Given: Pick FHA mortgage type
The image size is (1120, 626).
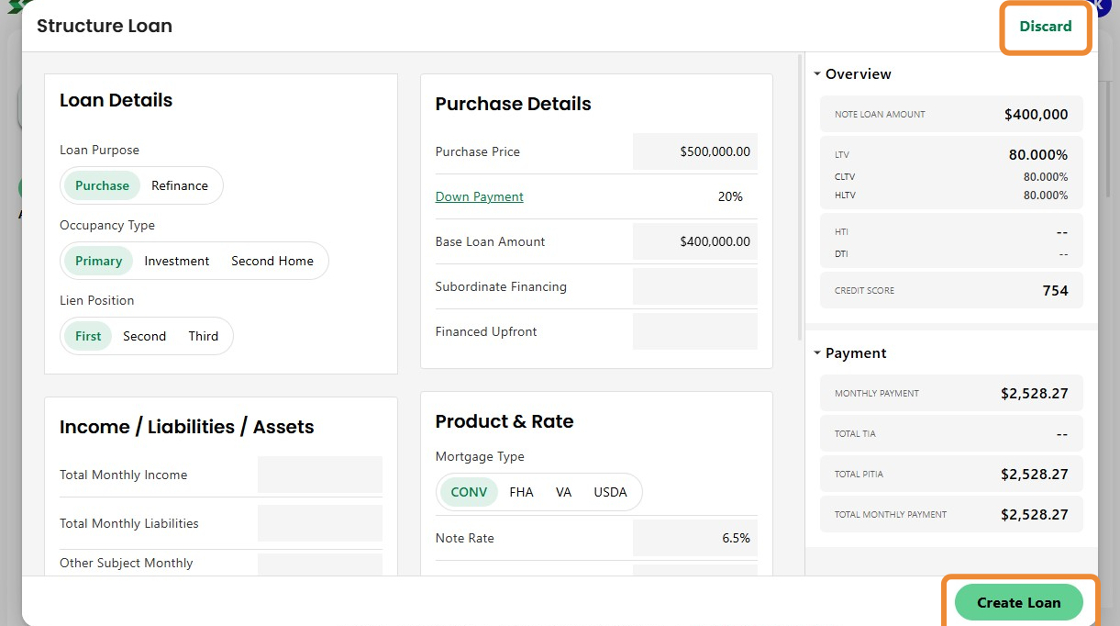Looking at the screenshot, I should click(x=521, y=492).
